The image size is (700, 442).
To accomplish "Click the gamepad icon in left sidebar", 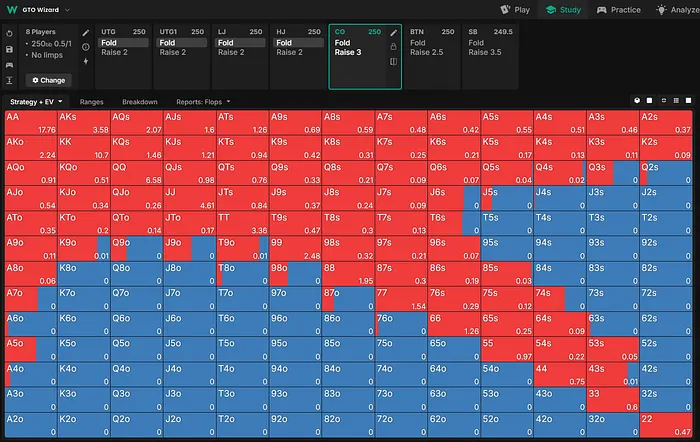I will [x=9, y=63].
